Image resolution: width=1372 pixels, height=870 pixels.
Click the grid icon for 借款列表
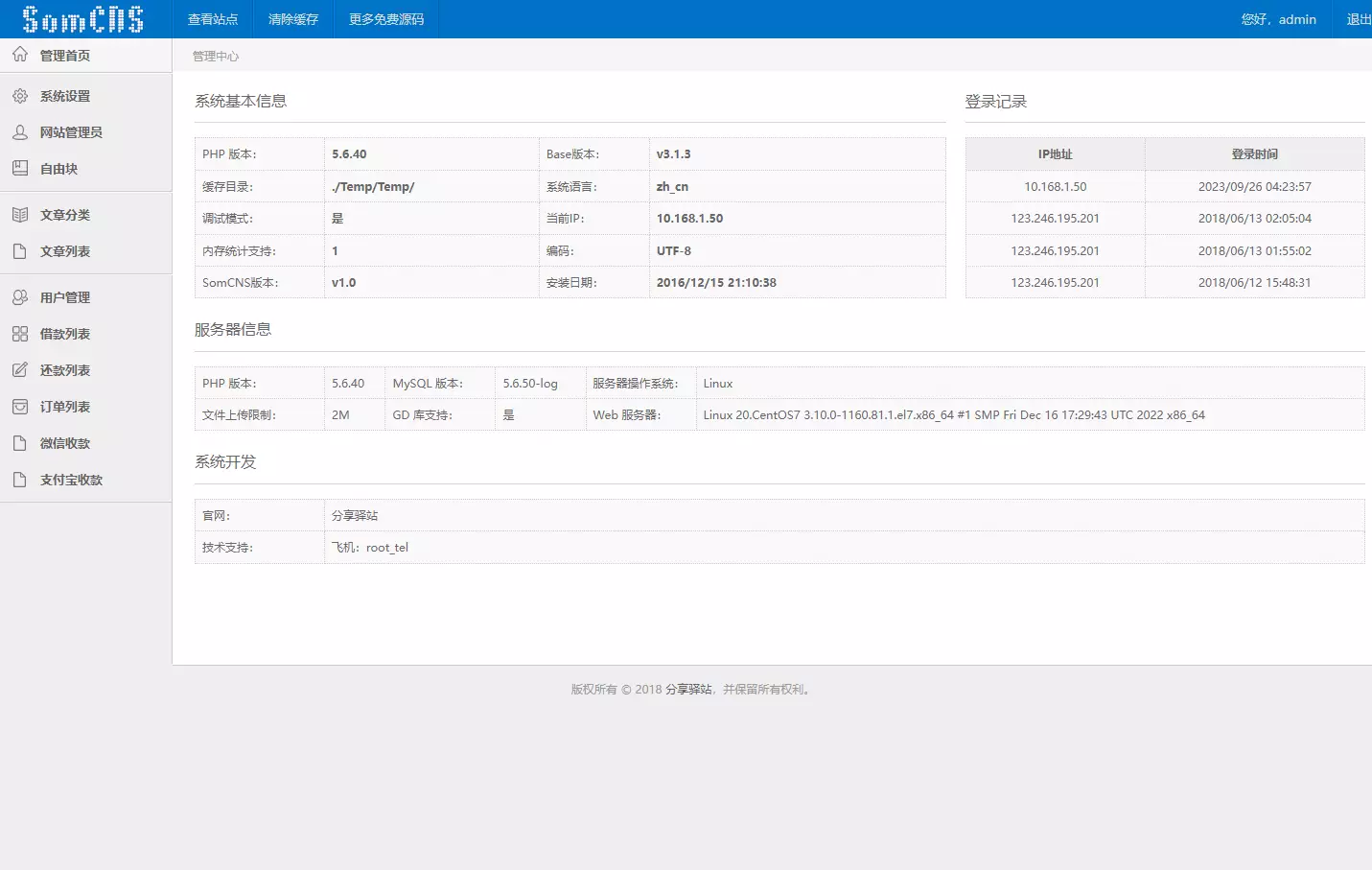20,334
